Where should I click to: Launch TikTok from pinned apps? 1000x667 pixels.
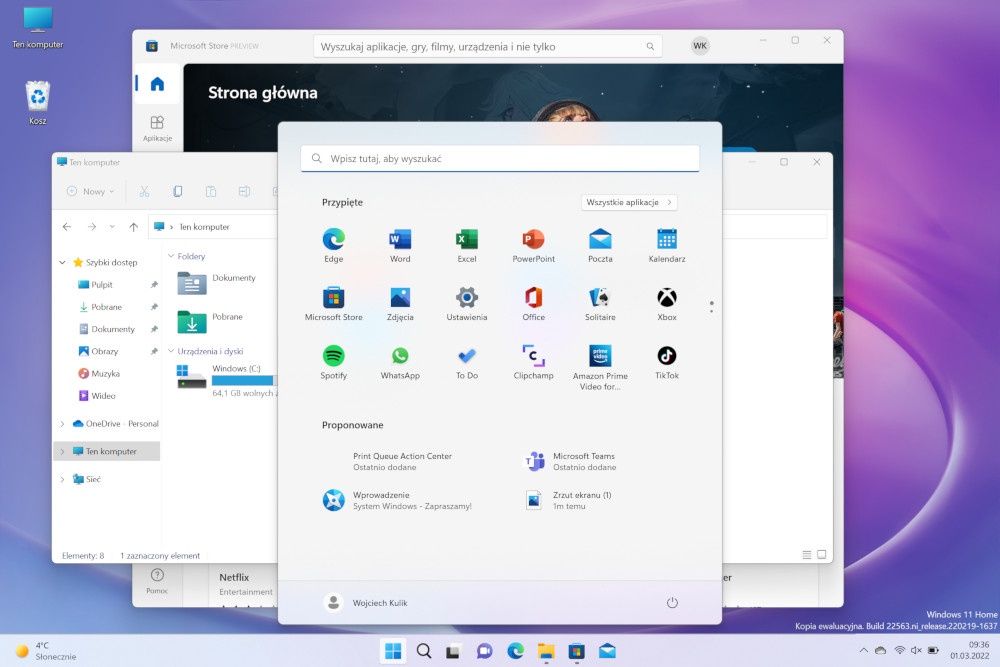667,362
